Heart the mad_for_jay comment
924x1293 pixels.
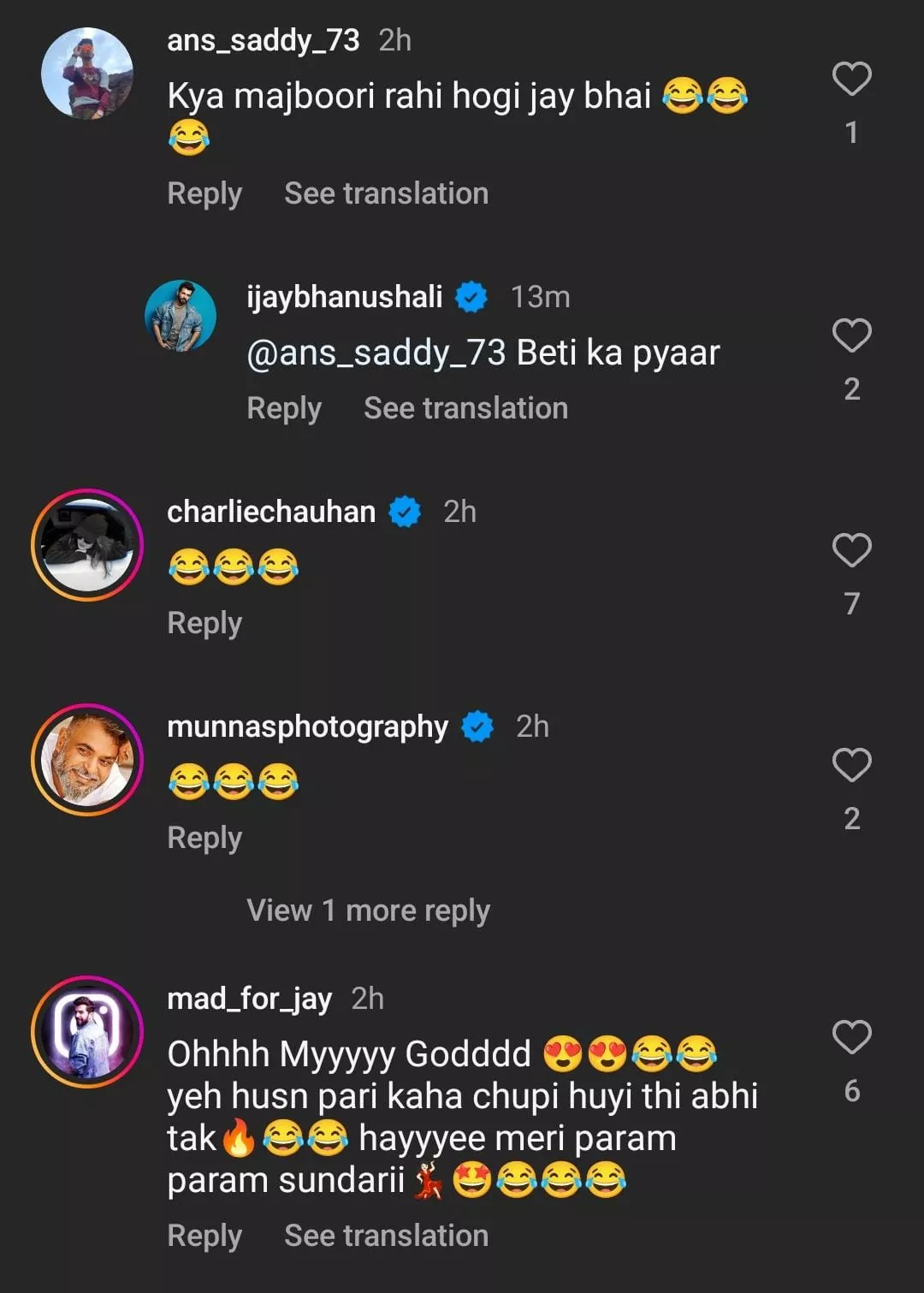pyautogui.click(x=851, y=1037)
